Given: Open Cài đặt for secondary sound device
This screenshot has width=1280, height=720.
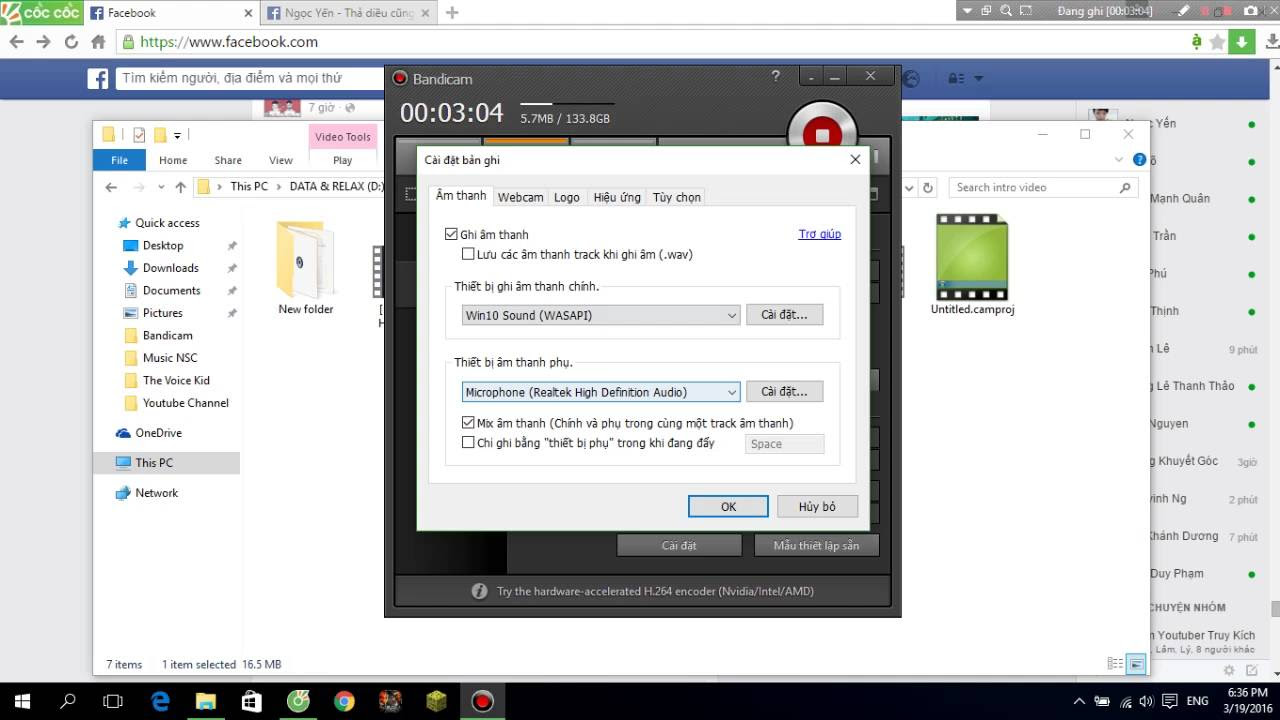Looking at the screenshot, I should tap(784, 392).
